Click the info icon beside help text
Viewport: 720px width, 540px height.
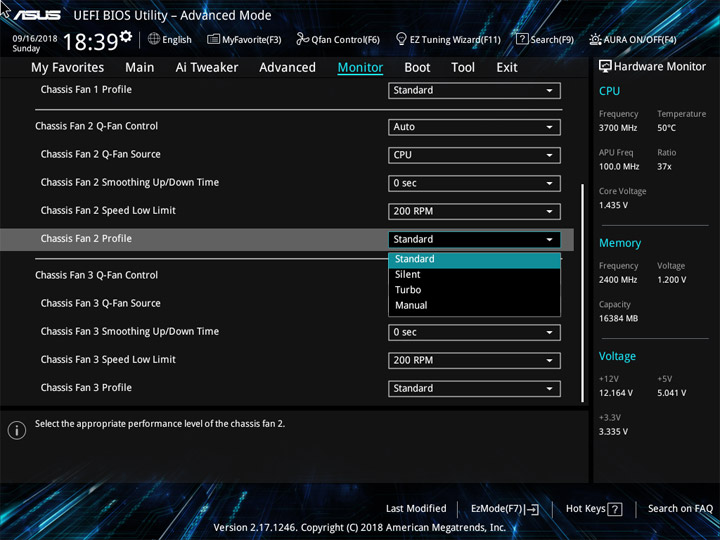[17, 430]
